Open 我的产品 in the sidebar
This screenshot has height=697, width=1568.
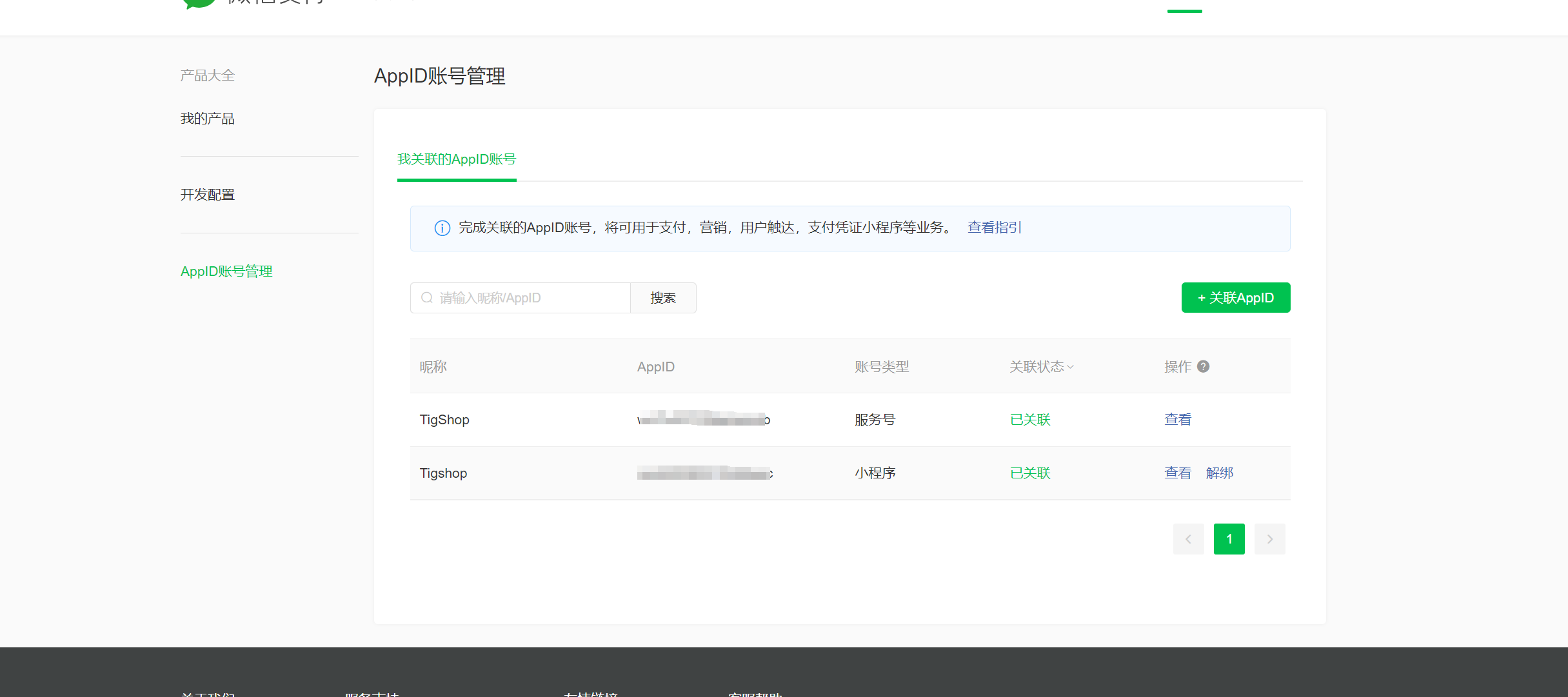tap(208, 119)
